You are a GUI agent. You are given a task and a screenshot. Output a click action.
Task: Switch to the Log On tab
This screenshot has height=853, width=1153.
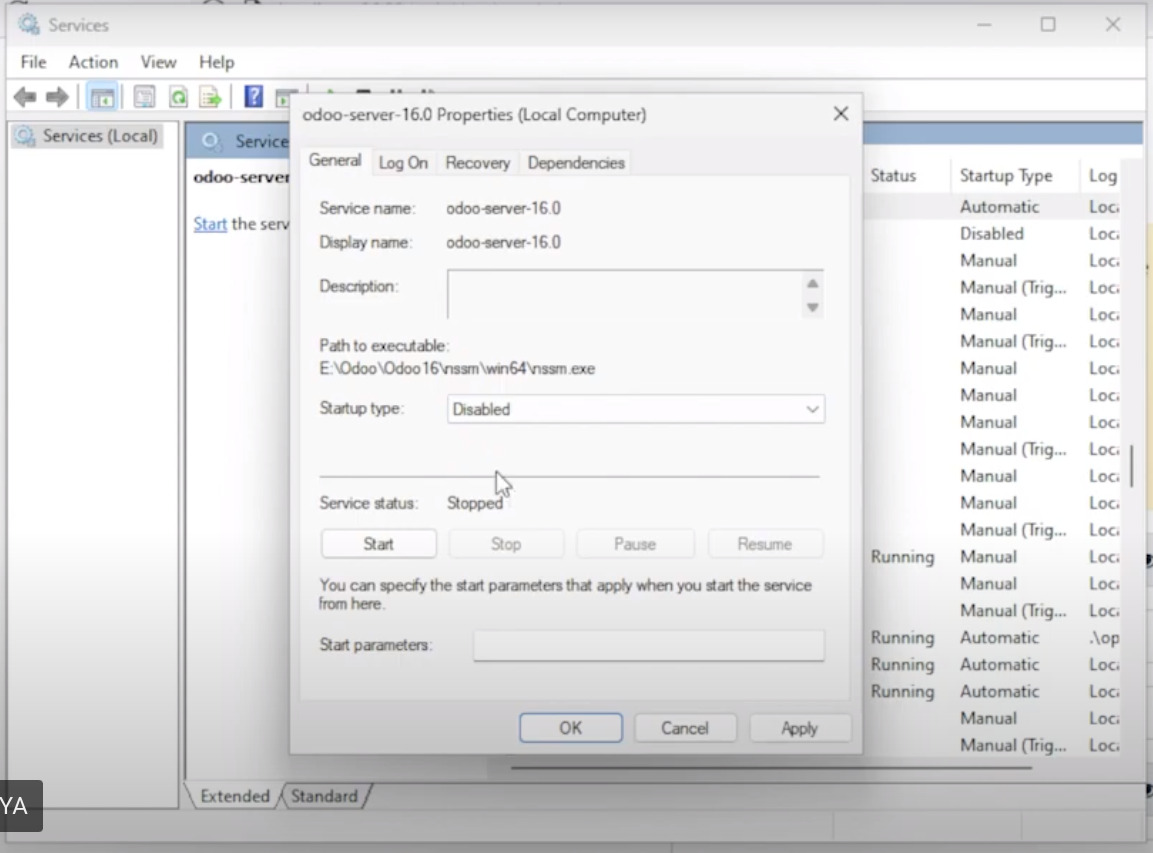click(x=403, y=163)
